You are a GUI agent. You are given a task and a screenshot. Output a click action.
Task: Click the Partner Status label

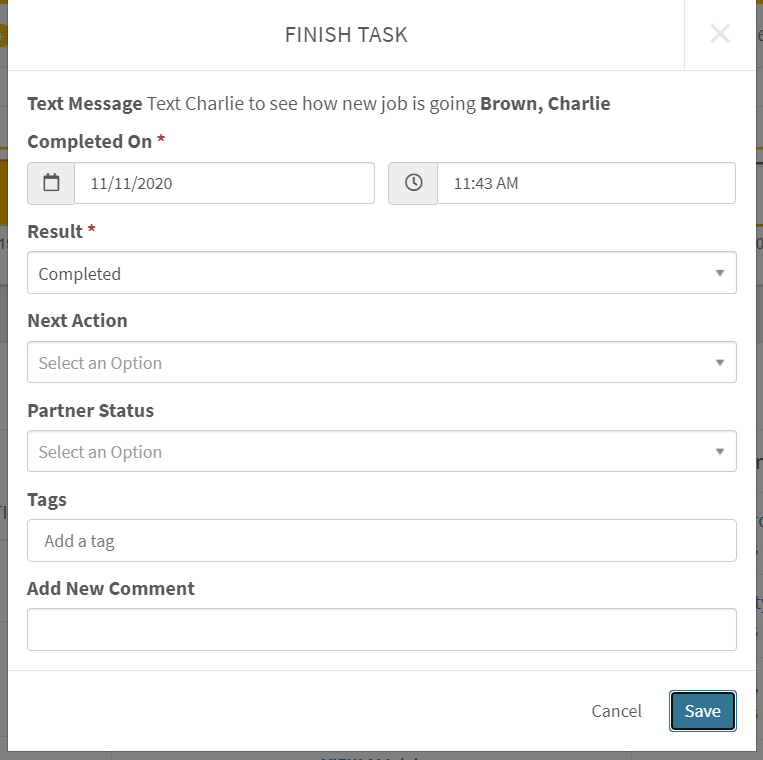point(90,410)
